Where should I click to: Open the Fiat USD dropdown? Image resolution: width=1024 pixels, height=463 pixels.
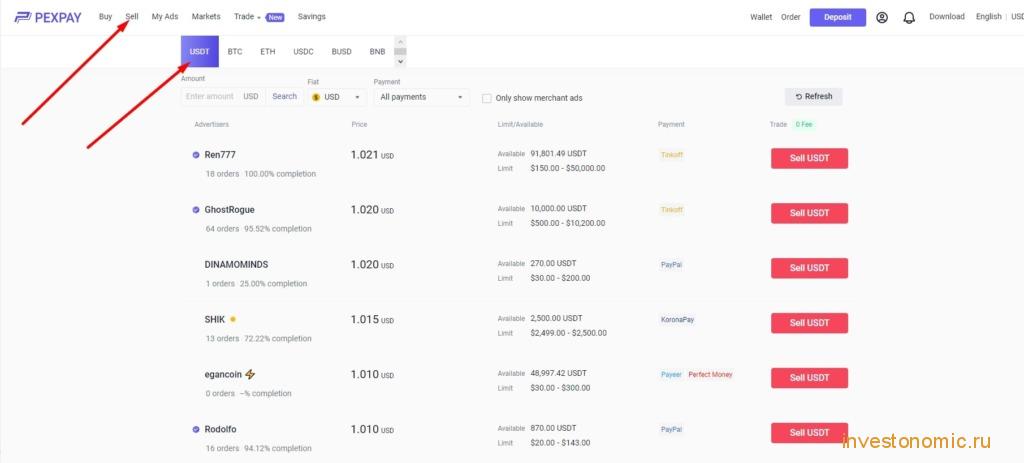click(x=337, y=97)
